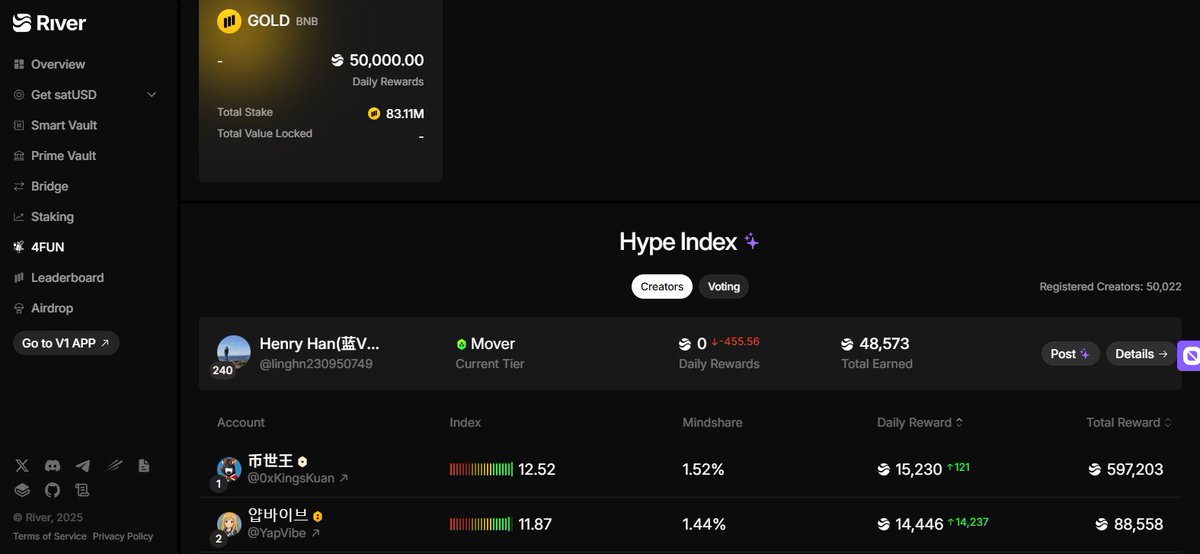The image size is (1200, 554).
Task: Click Henry Han's profile avatar
Action: [x=233, y=352]
